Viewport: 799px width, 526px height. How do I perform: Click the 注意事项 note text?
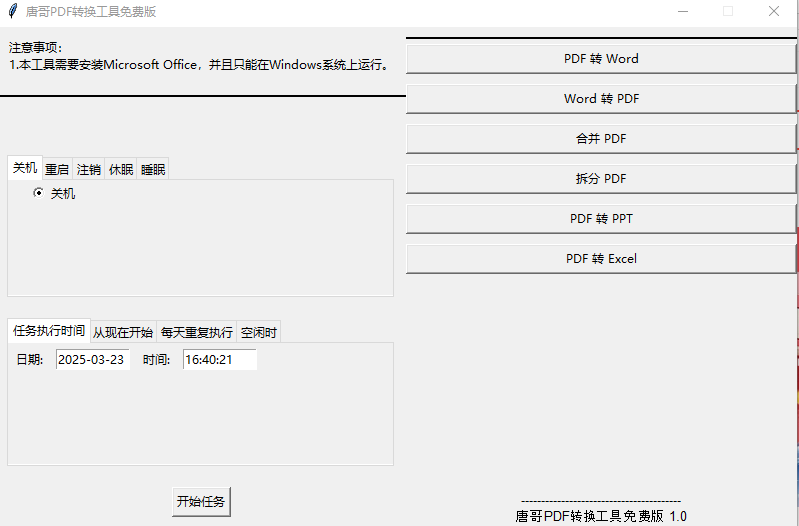click(200, 56)
